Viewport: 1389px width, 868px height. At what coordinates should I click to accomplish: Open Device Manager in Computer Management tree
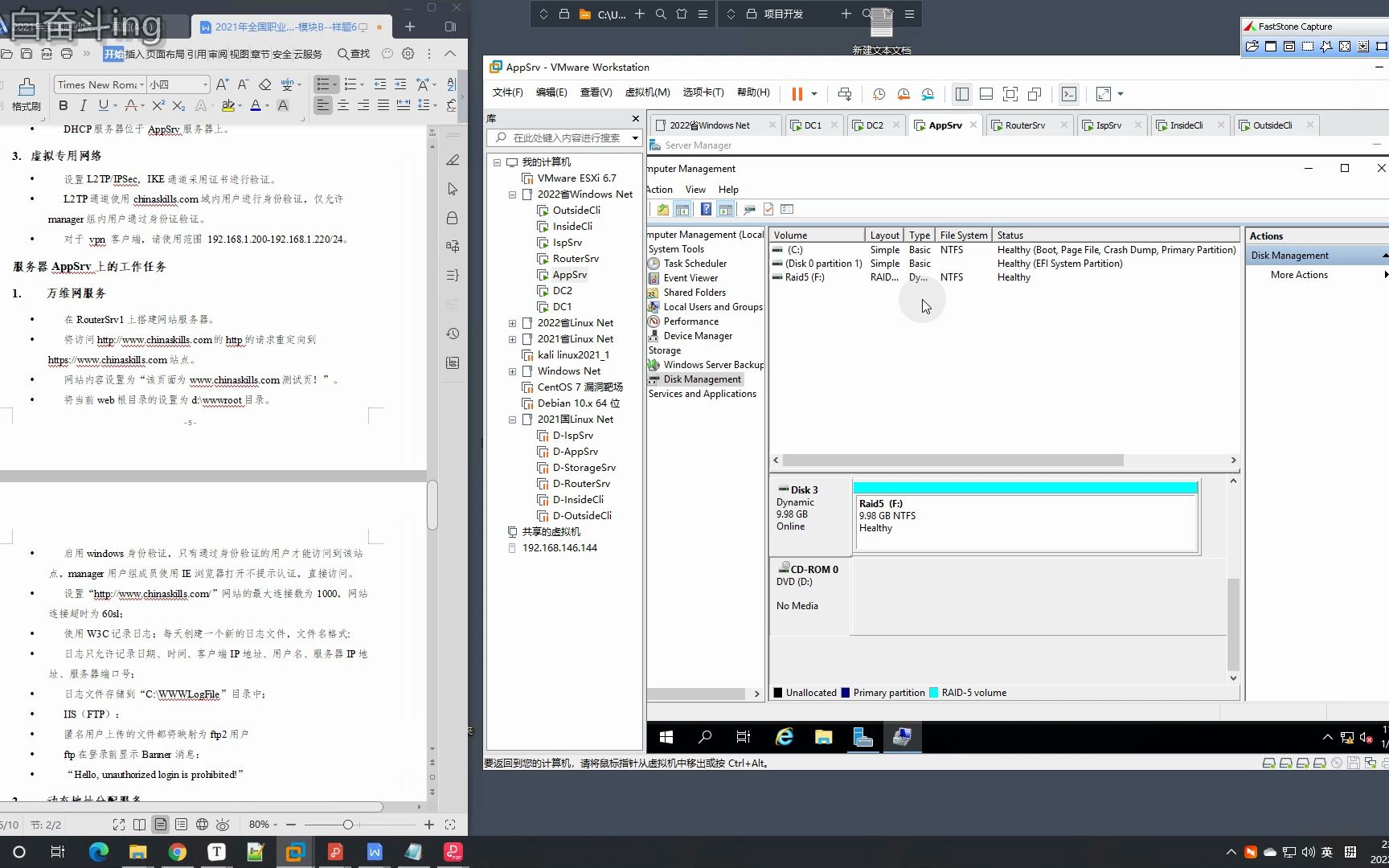(x=698, y=336)
